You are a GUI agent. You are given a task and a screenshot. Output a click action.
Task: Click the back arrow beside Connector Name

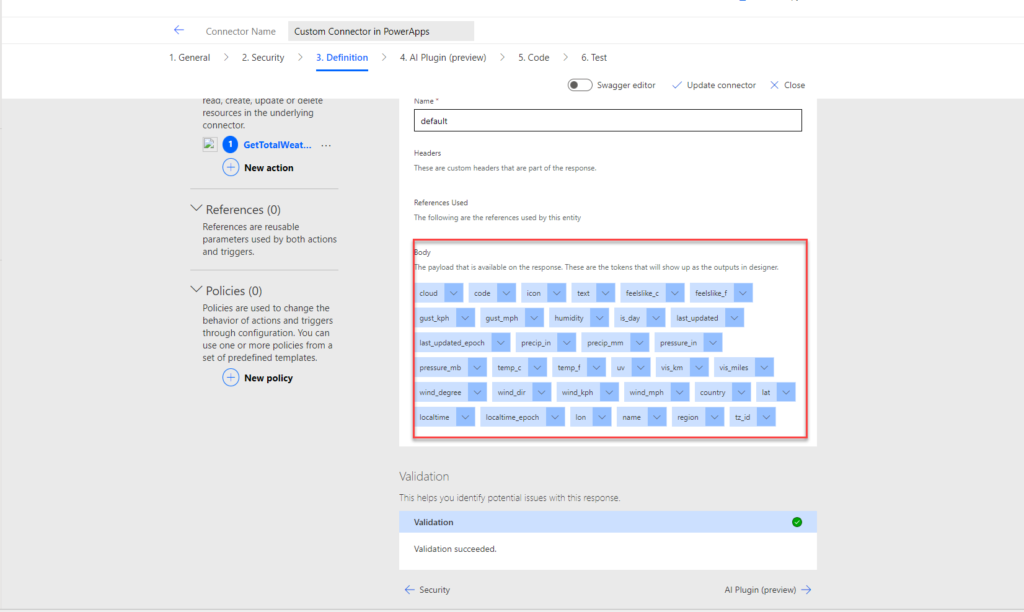(178, 30)
